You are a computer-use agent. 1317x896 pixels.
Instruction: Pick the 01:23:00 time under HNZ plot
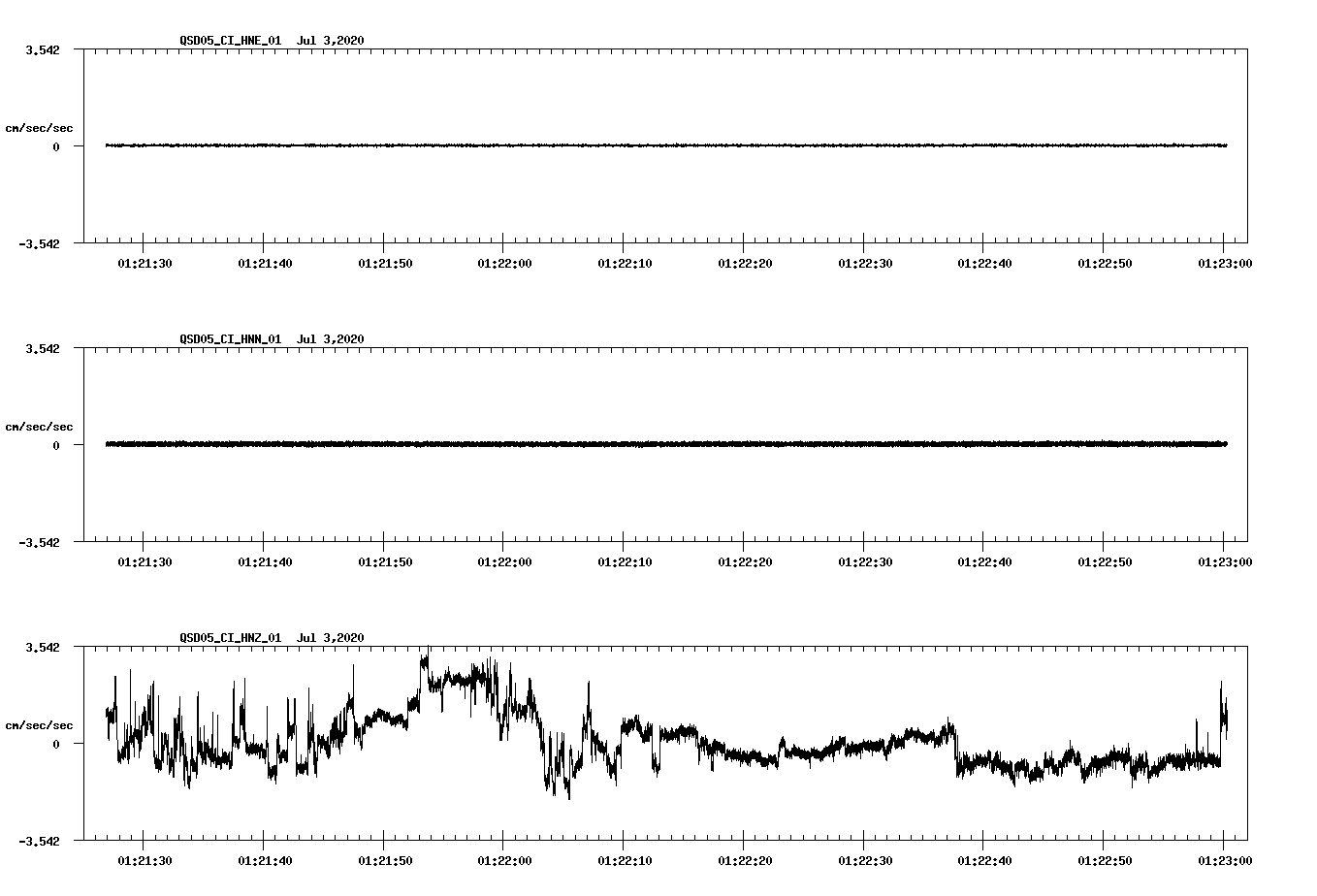(1224, 860)
